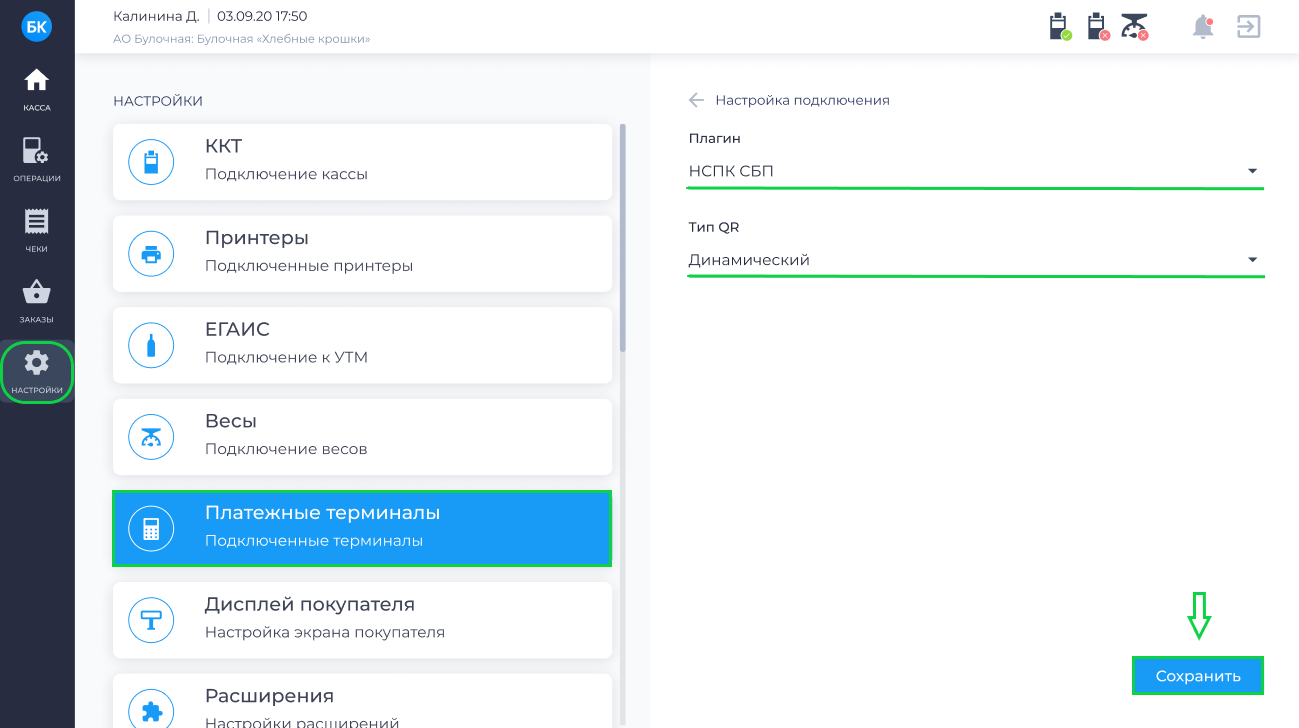Select Платежные терминалы settings item
Viewport: 1299px width, 728px height.
(362, 528)
